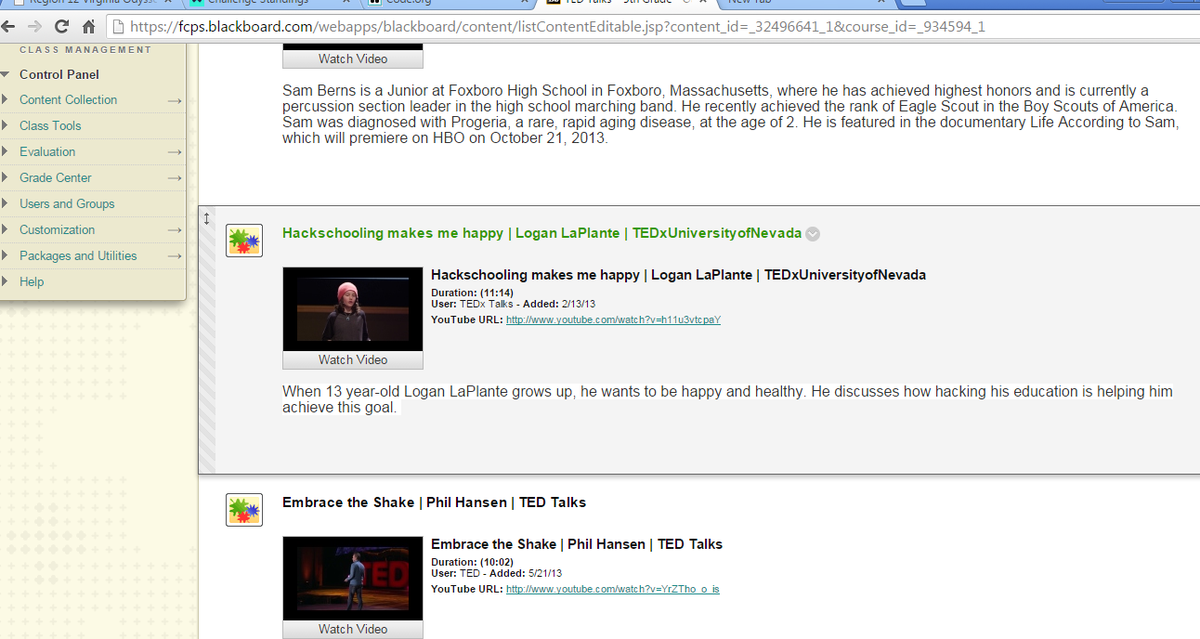Click the arrow icon right of Customization
This screenshot has width=1200, height=639.
pos(174,230)
